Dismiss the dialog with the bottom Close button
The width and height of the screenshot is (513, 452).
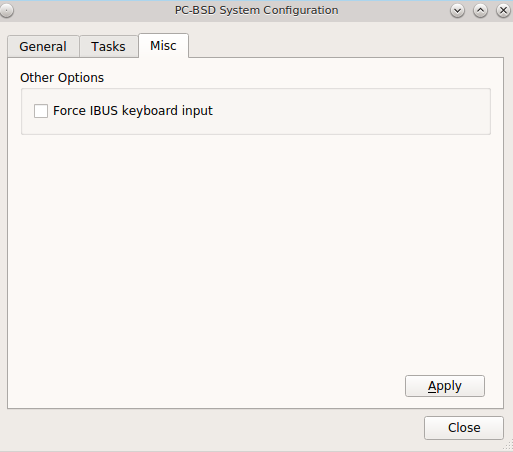[x=464, y=428]
